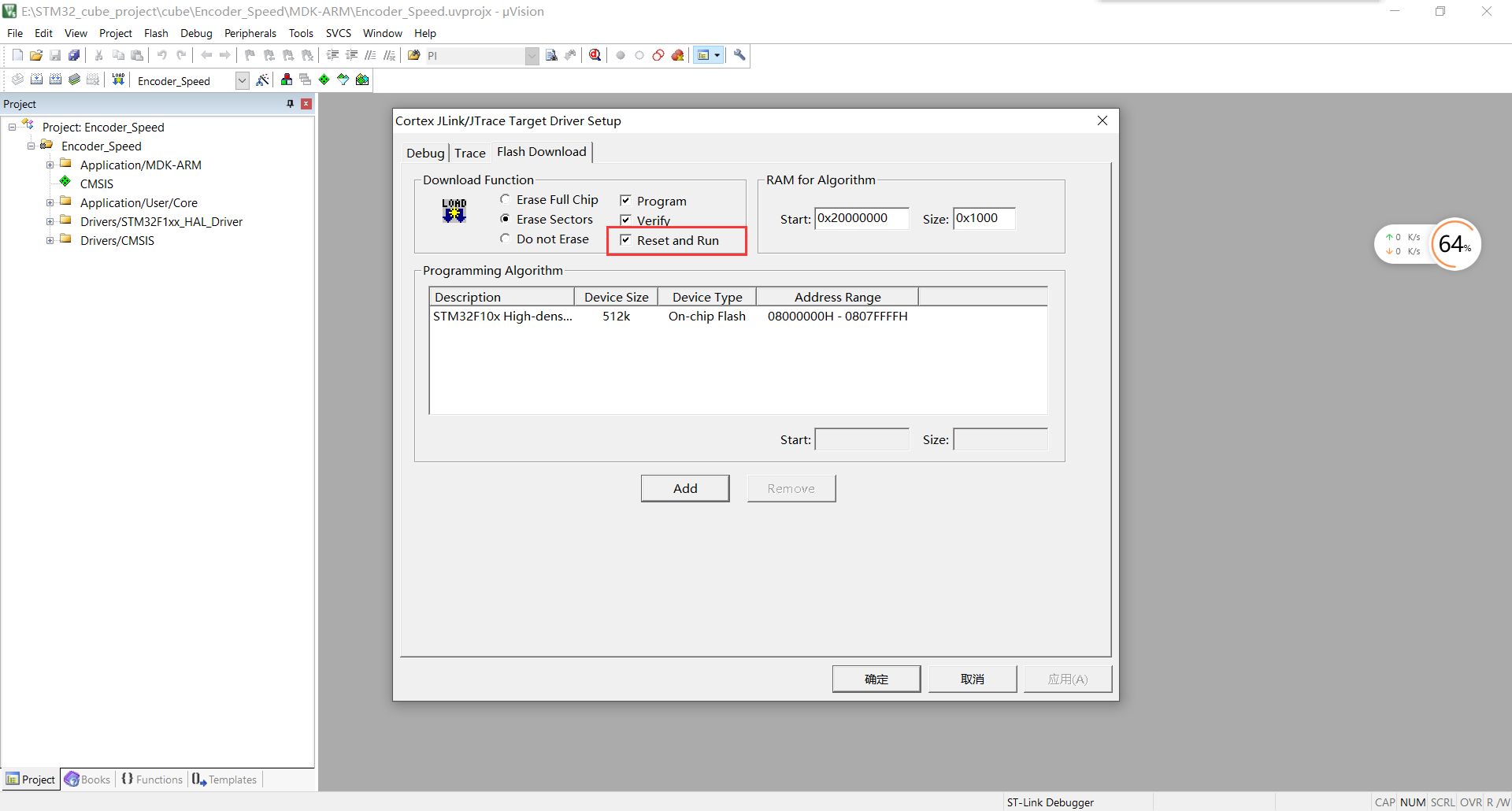The image size is (1512, 811).
Task: Click the Comment selection toolbar icon
Action: coord(370,55)
